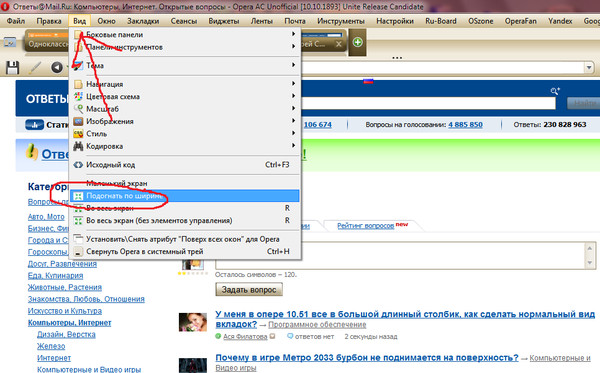The image size is (600, 373).
Task: Click inside the question text area
Action: (400, 256)
